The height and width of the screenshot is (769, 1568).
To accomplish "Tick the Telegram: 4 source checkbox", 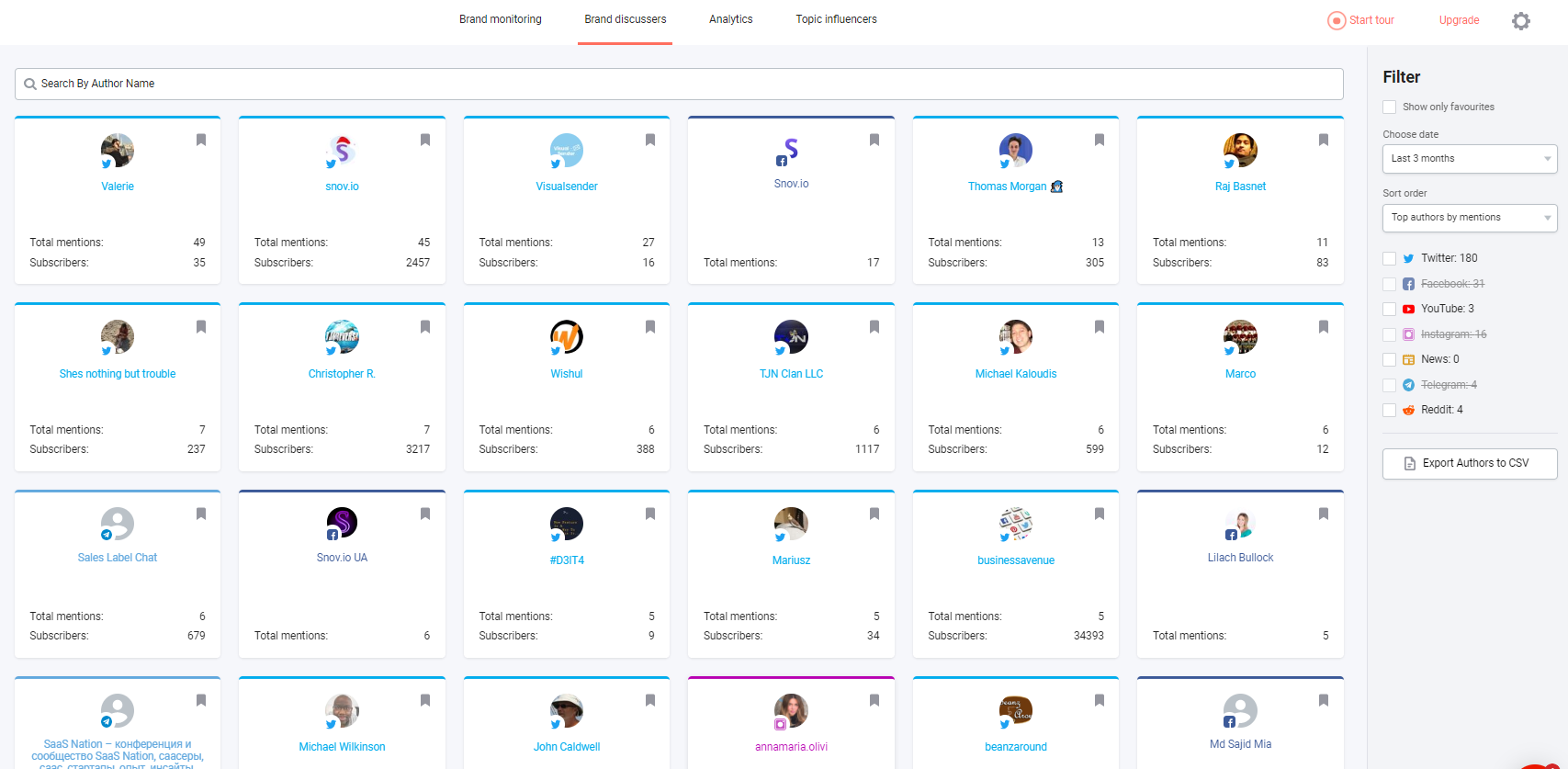I will point(1390,385).
